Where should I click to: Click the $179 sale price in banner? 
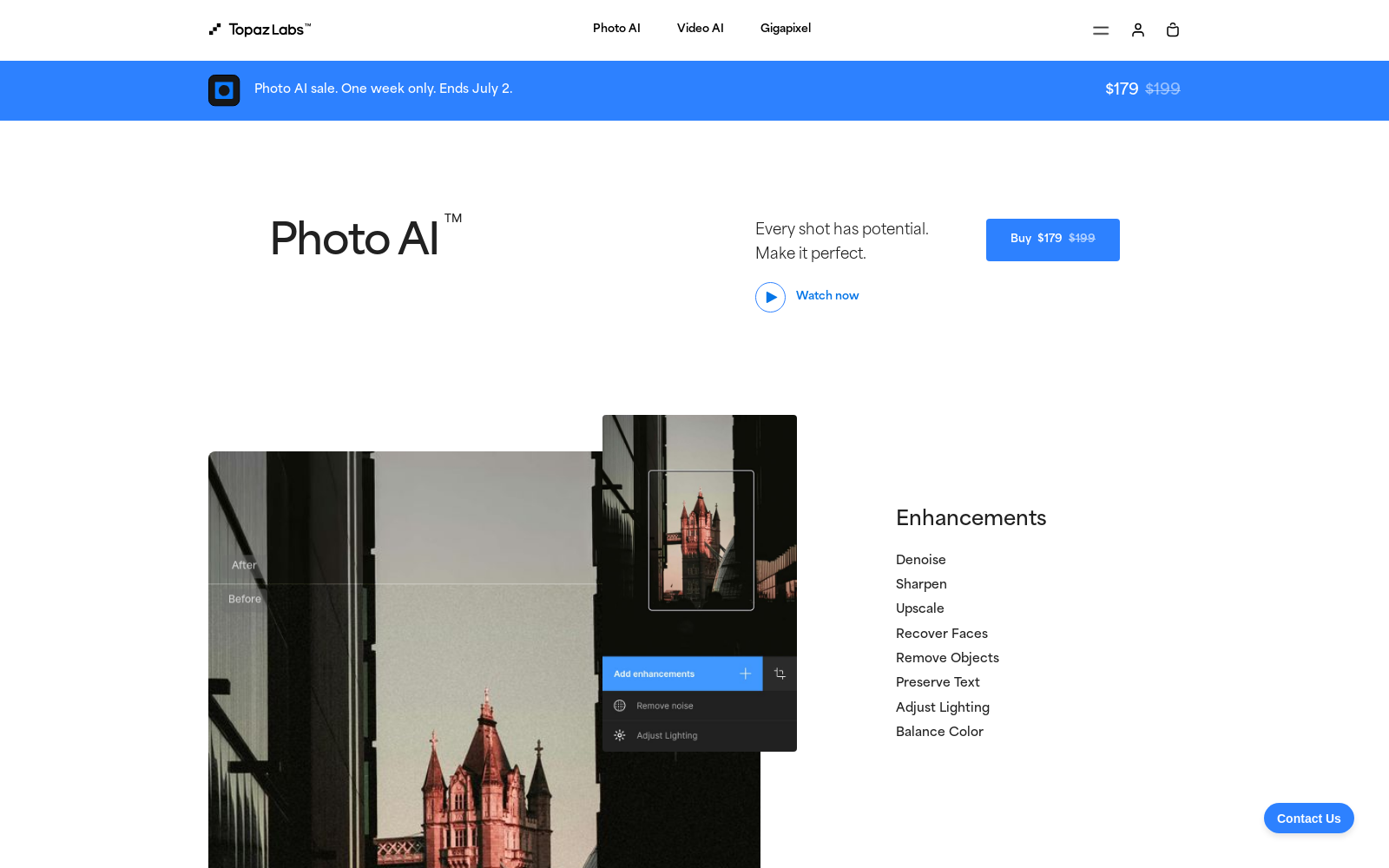[1122, 89]
